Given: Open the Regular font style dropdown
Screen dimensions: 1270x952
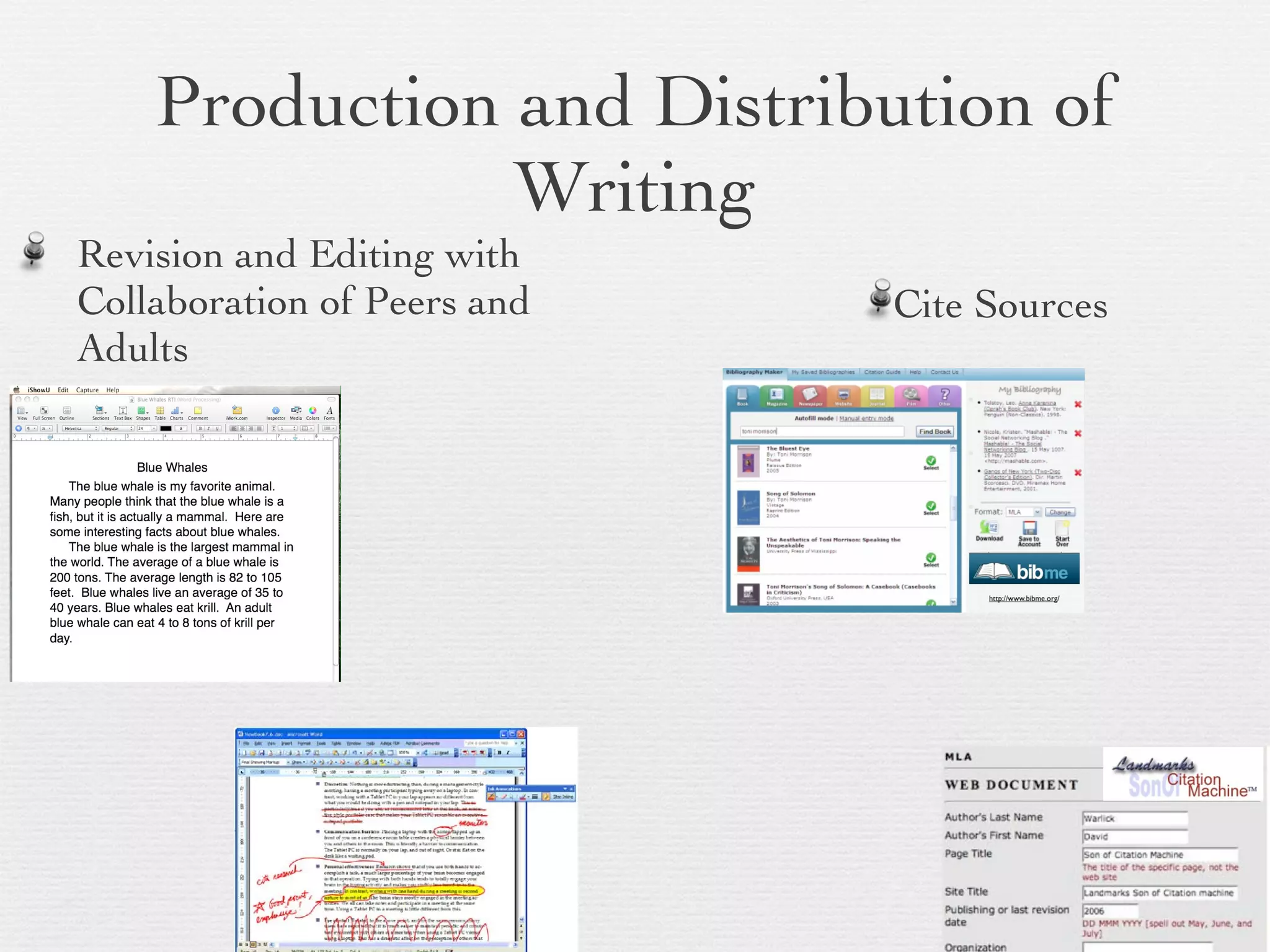Looking at the screenshot, I should 119,428.
